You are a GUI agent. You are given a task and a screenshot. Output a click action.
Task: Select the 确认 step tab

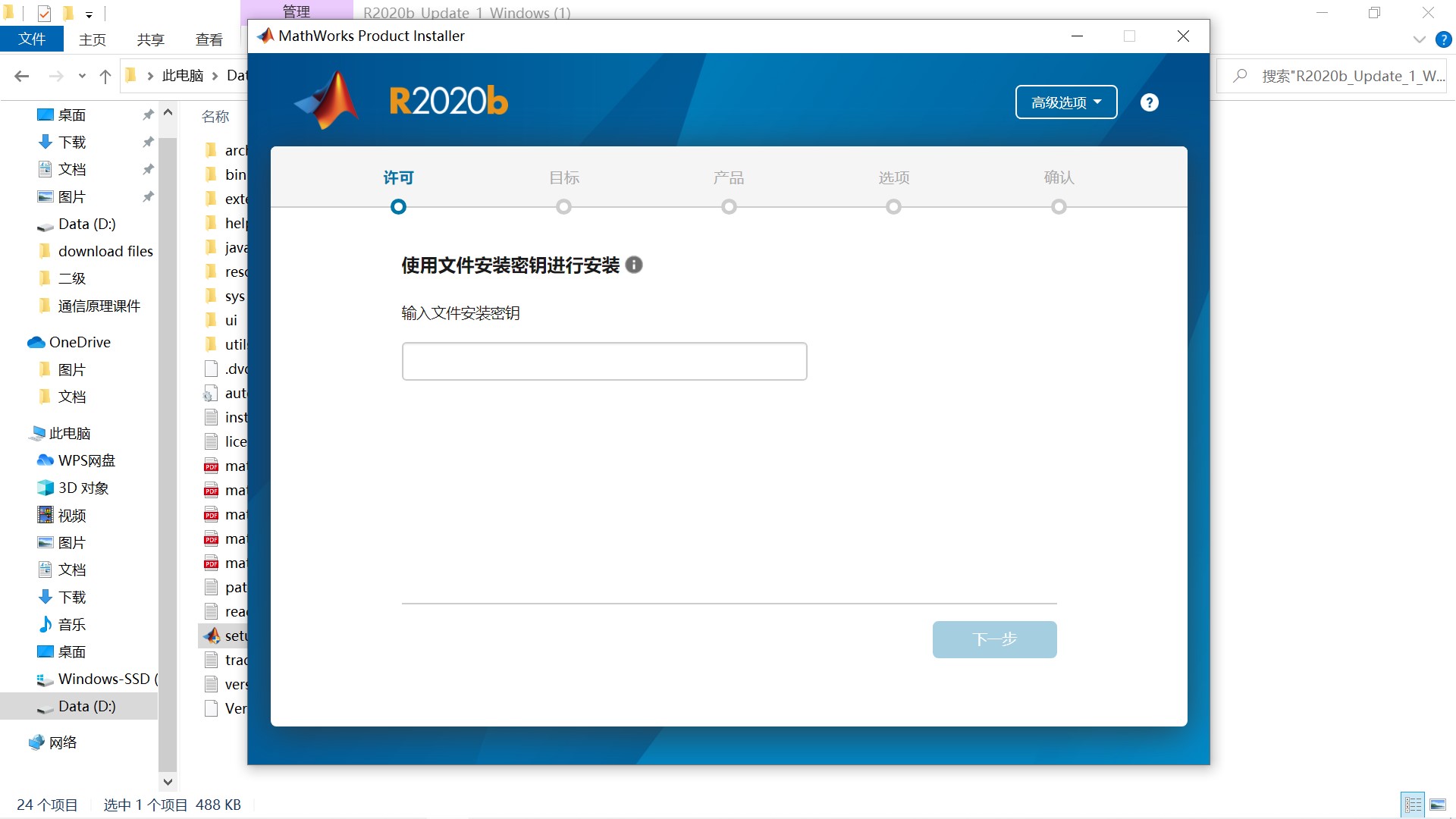point(1059,177)
